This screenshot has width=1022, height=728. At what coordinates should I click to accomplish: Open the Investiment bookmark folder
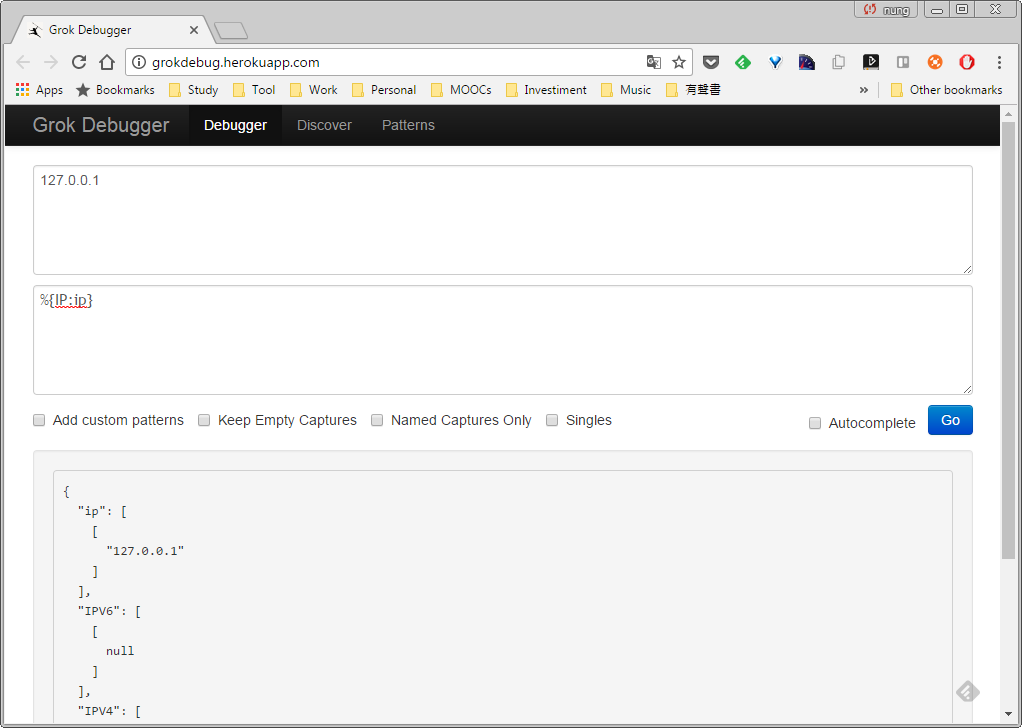[x=546, y=90]
